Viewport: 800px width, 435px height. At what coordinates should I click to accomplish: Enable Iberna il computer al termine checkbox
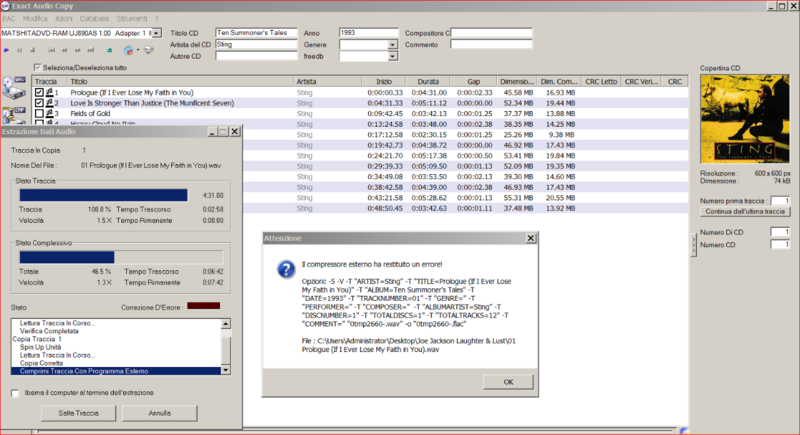click(15, 392)
